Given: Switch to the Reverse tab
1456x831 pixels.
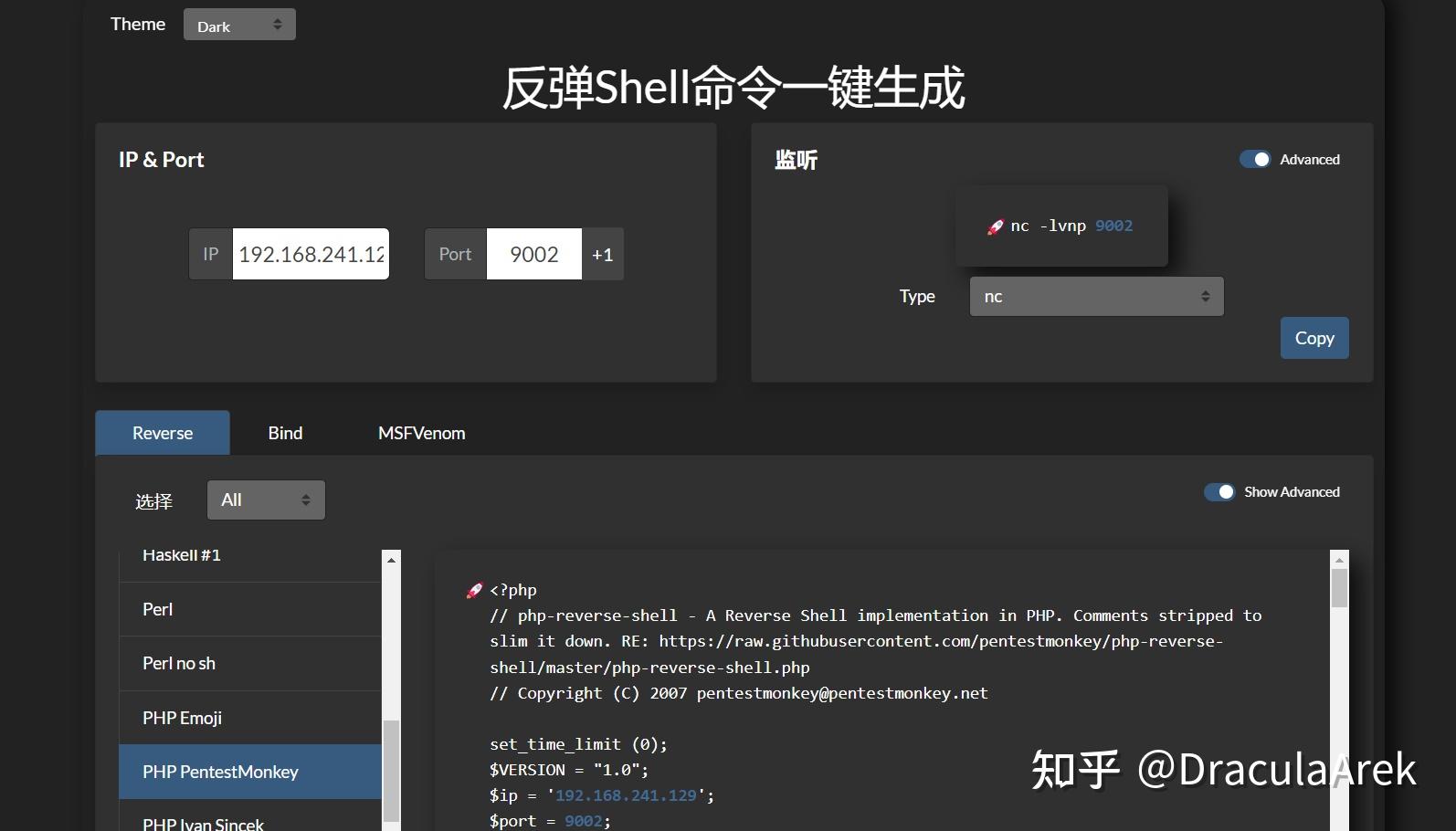Looking at the screenshot, I should click(163, 433).
